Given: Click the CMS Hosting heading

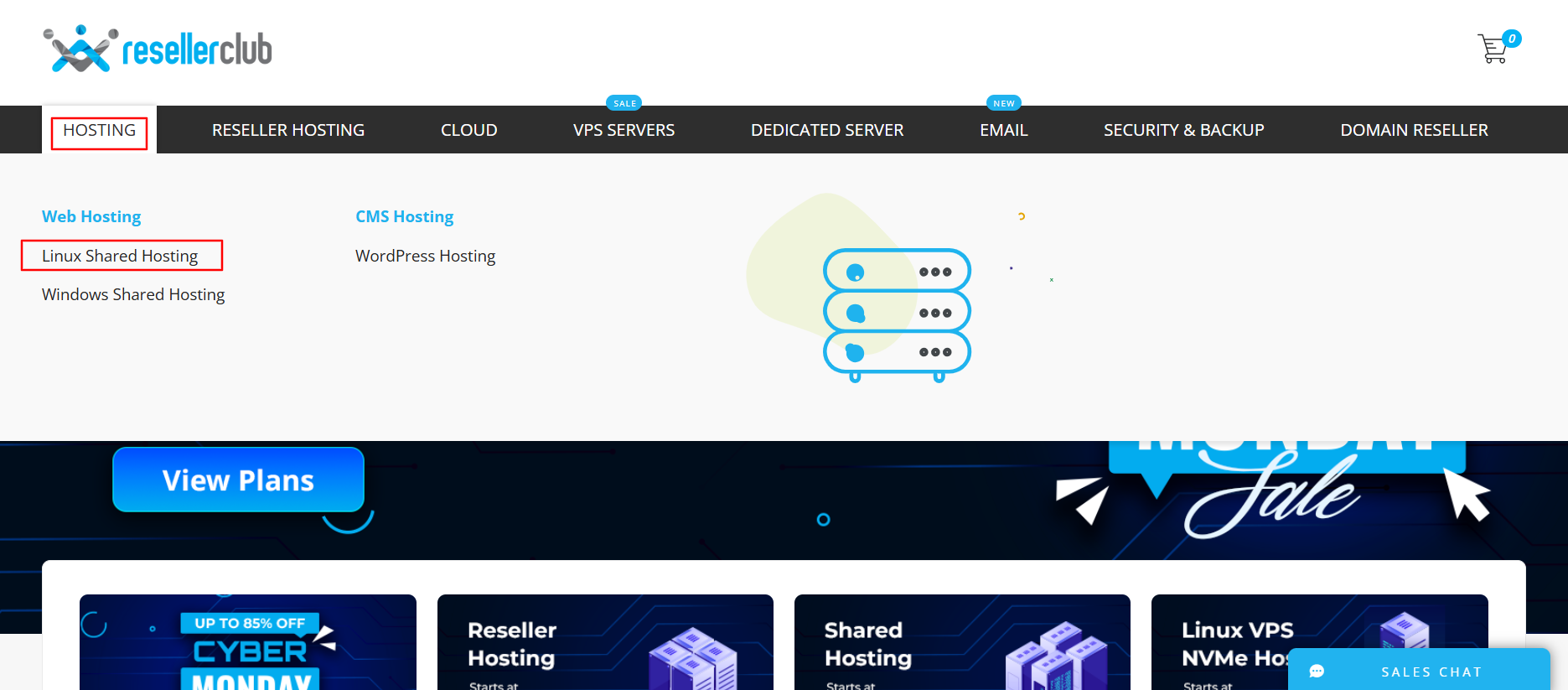Looking at the screenshot, I should [405, 216].
